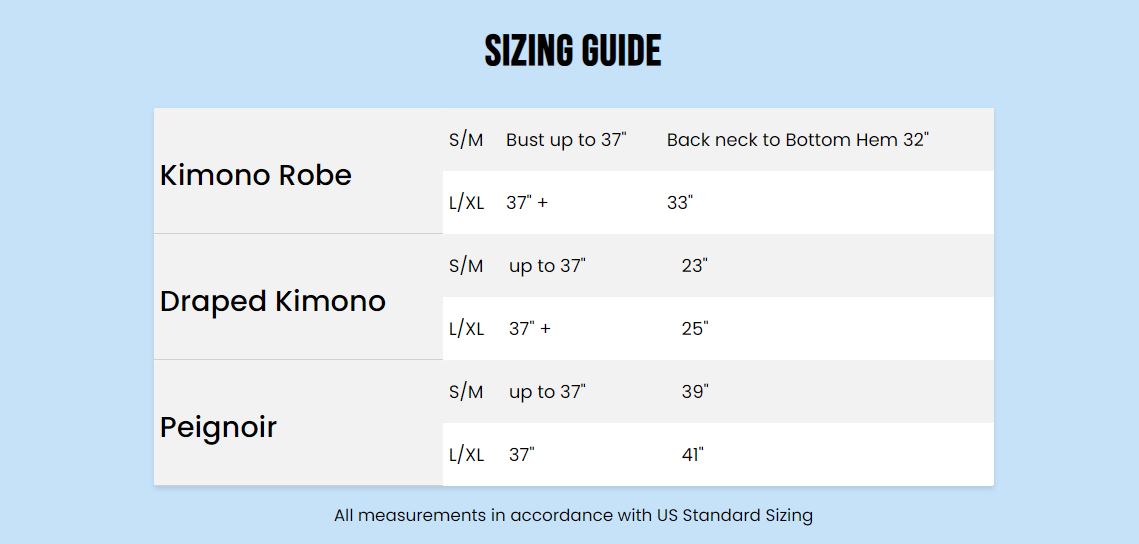
Task: Click the Kimono Robe 33" length value
Action: (680, 203)
